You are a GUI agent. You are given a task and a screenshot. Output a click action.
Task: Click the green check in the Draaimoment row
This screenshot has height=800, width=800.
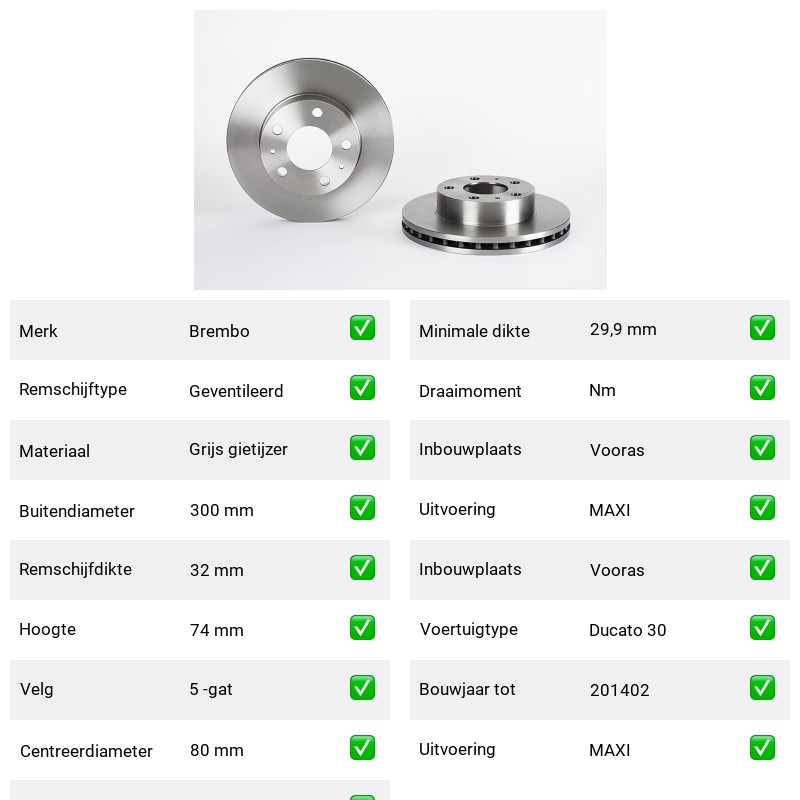click(762, 388)
